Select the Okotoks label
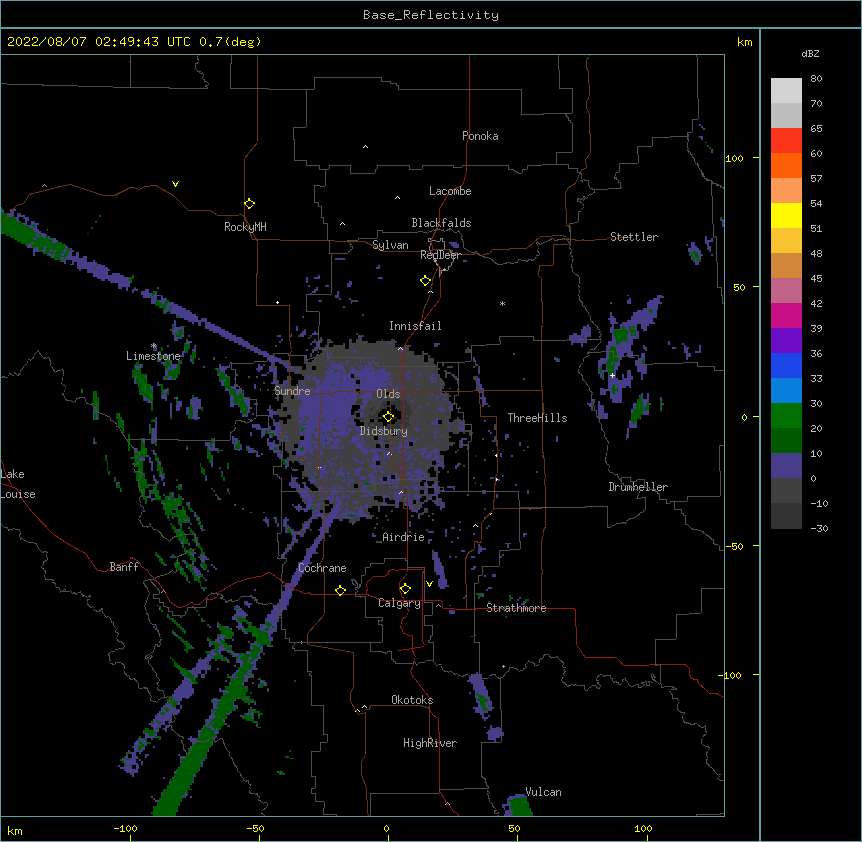The width and height of the screenshot is (862, 842). pos(412,700)
